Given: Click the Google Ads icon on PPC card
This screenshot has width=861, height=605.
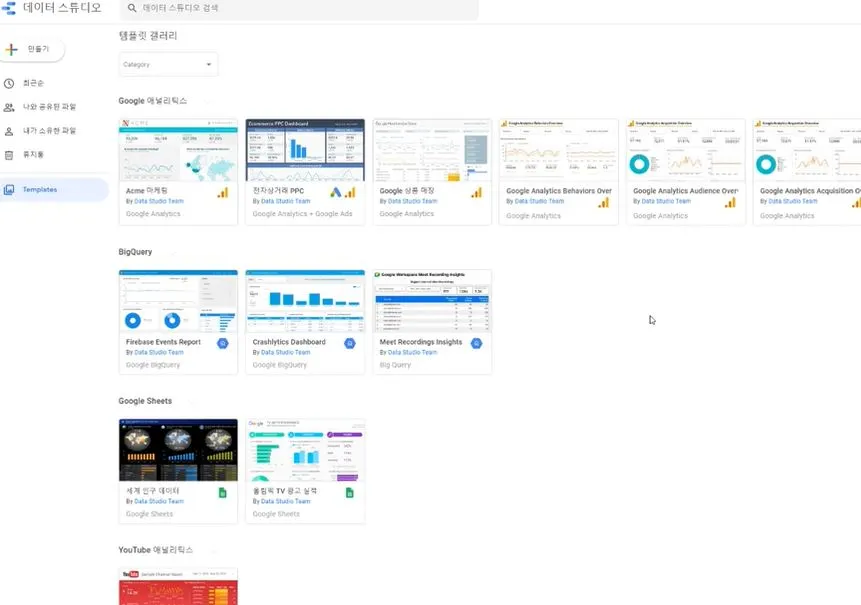Looking at the screenshot, I should (x=336, y=193).
